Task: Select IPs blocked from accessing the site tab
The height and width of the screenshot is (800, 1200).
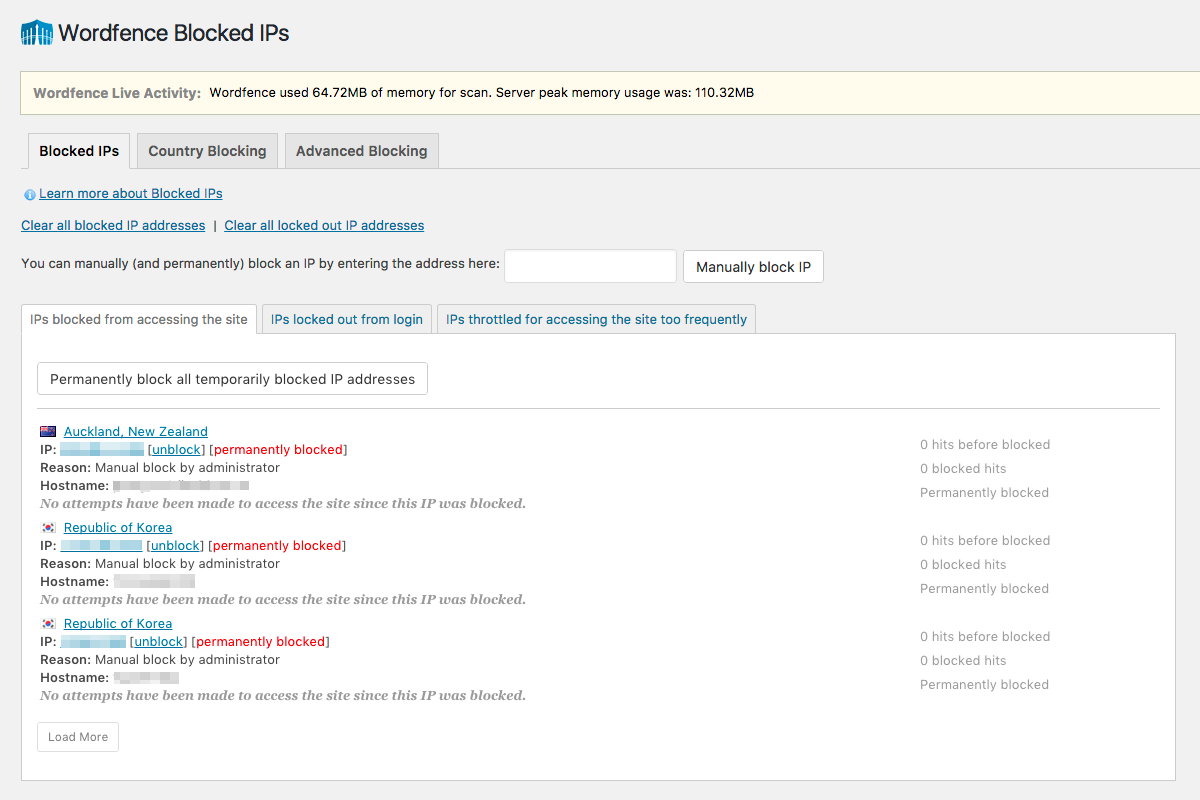Action: coord(139,320)
